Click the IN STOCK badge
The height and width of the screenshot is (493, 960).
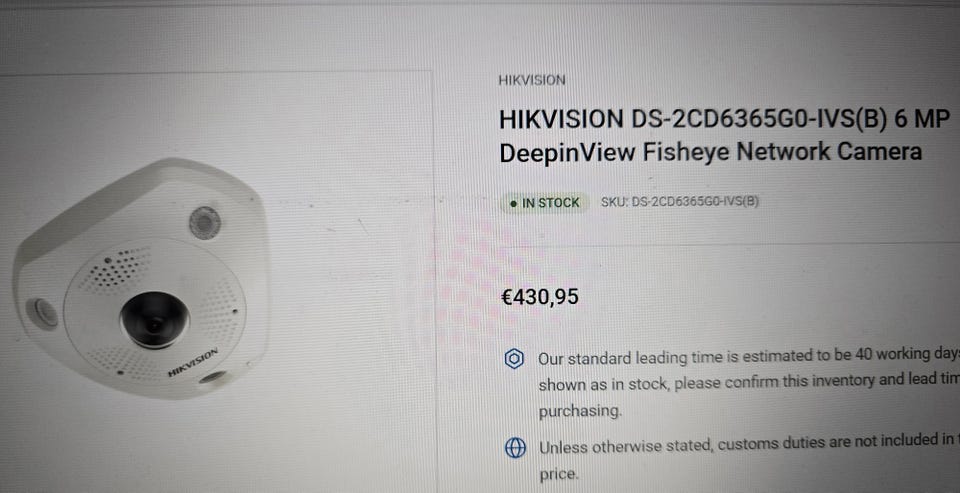click(x=544, y=203)
